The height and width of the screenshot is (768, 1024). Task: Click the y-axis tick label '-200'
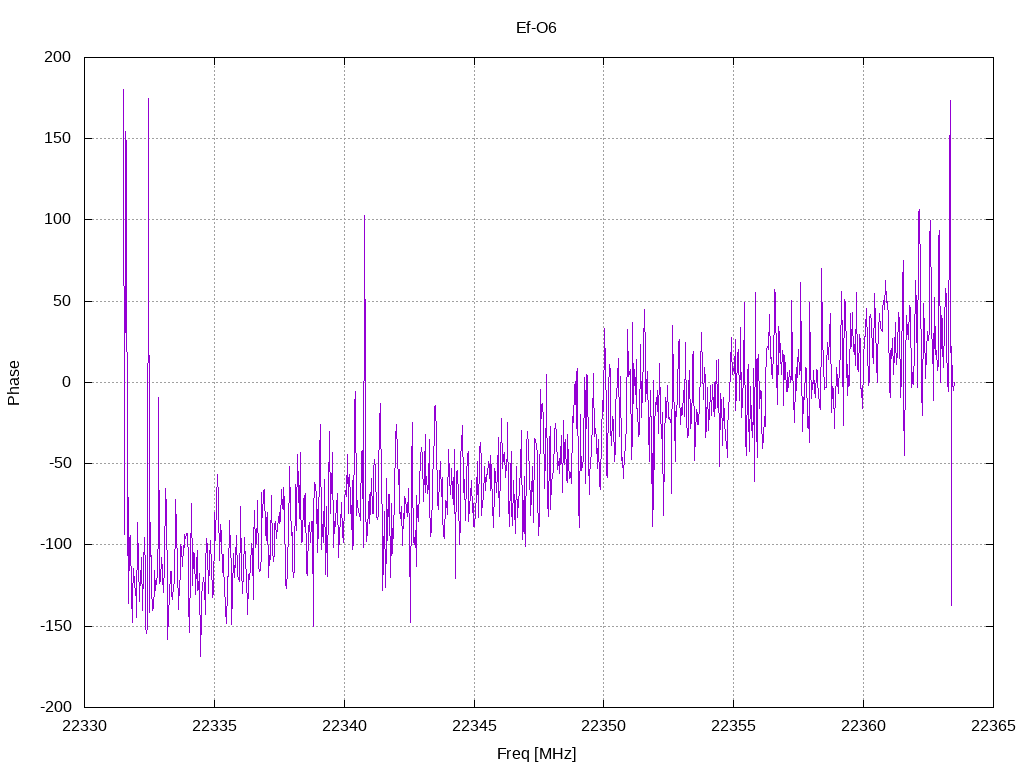coord(56,707)
